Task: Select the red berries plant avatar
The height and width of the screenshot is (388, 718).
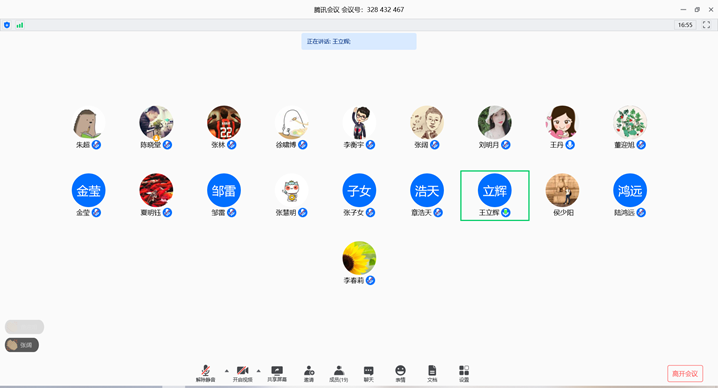Action: point(630,122)
